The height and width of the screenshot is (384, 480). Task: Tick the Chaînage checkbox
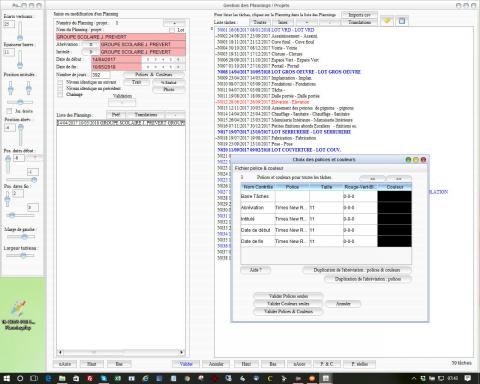click(60, 95)
